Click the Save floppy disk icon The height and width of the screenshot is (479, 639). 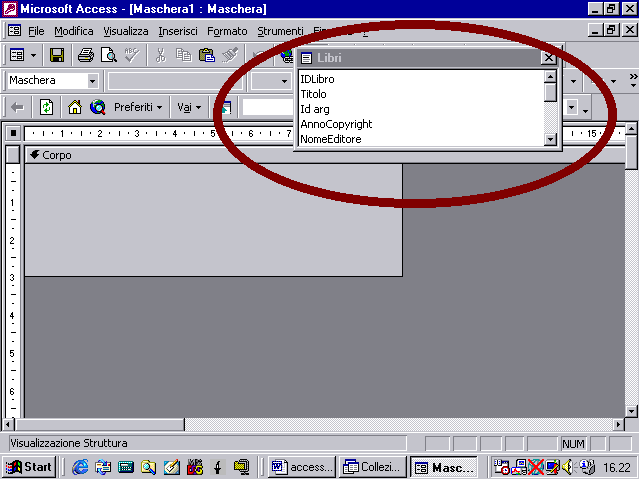click(57, 55)
